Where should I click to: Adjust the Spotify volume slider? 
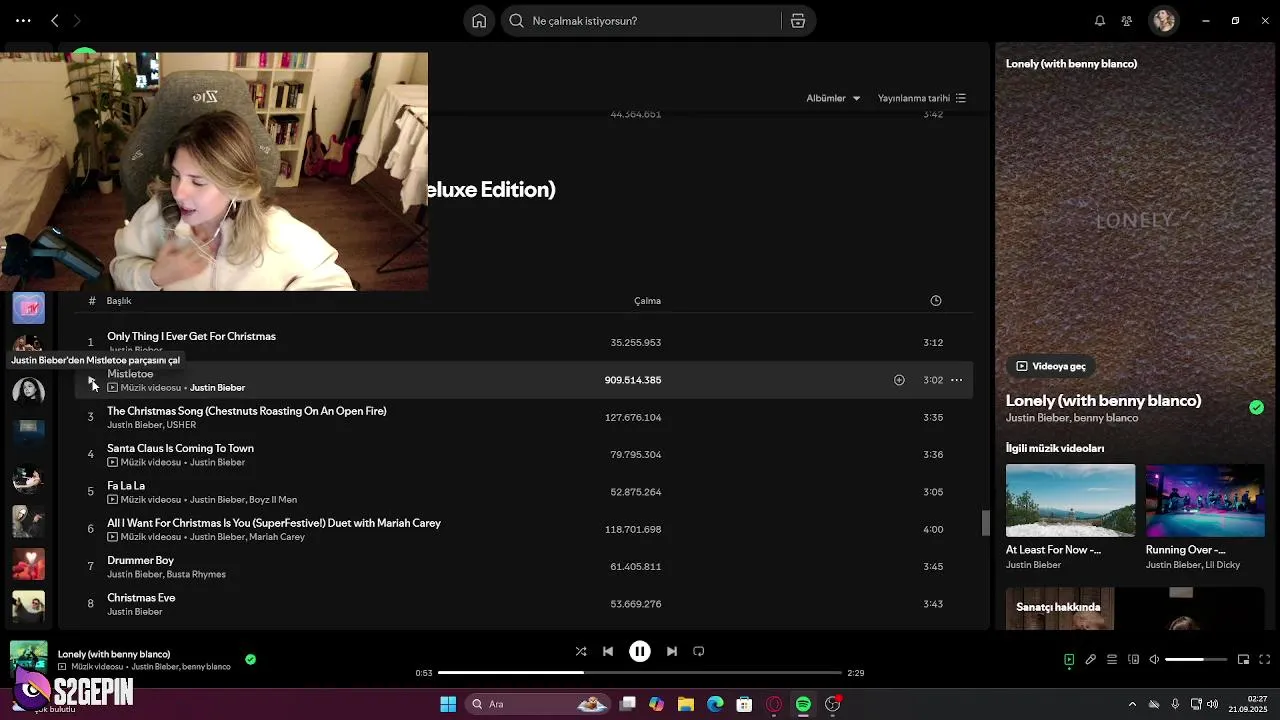(1196, 660)
